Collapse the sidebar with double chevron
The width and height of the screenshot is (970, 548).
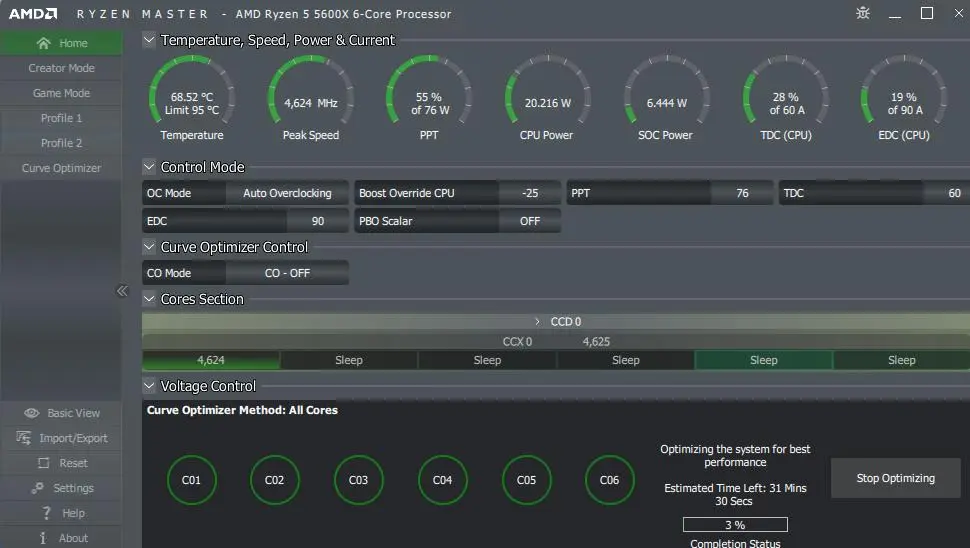coord(122,291)
